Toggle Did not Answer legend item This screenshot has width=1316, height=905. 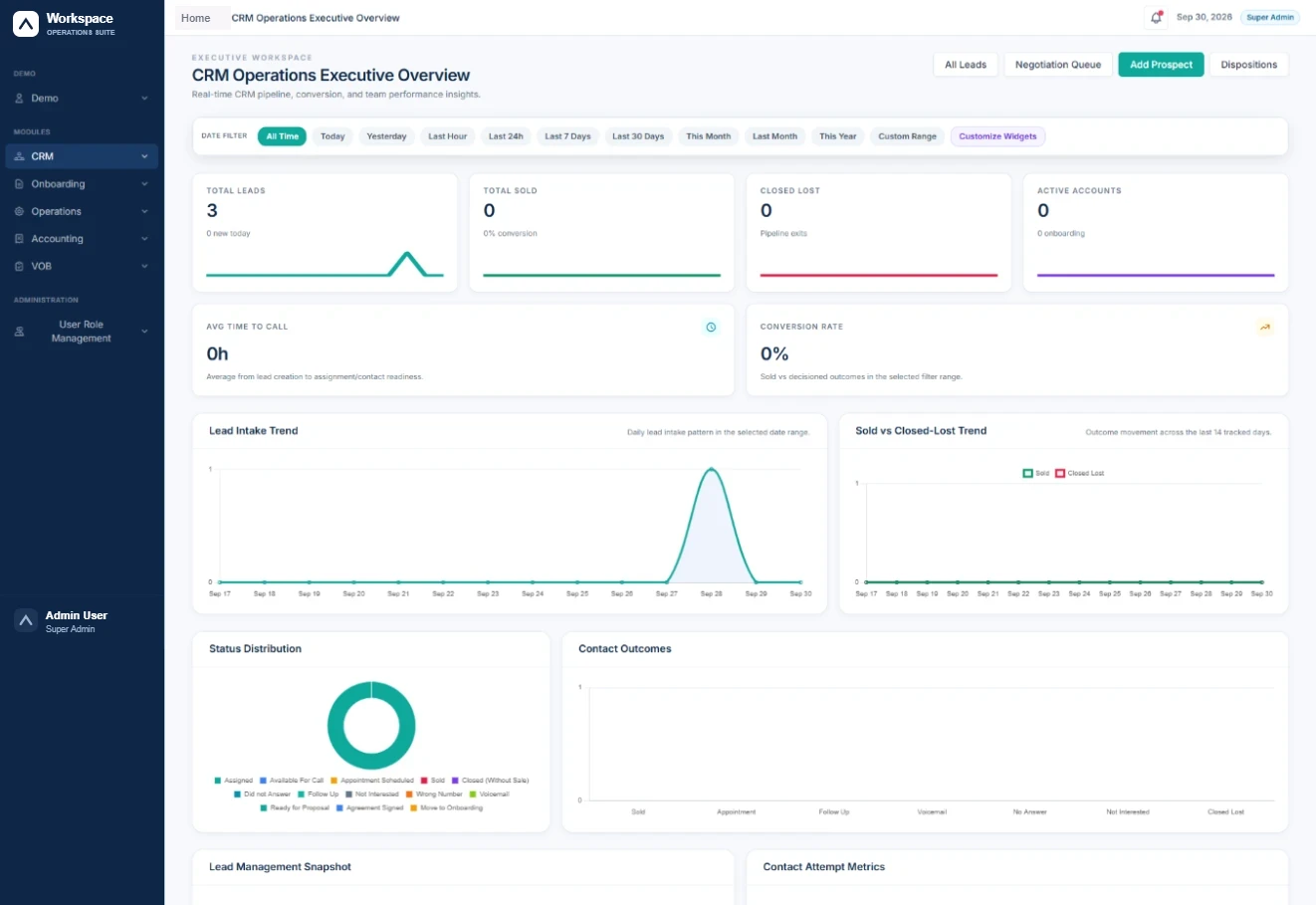(263, 794)
